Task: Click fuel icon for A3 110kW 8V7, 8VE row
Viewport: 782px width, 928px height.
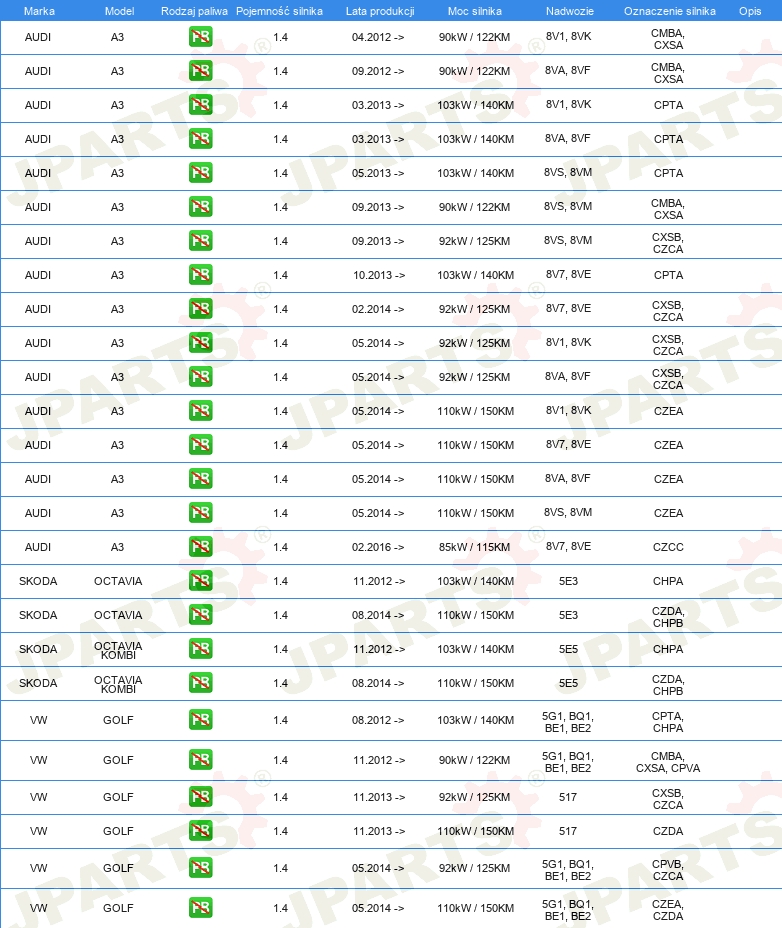Action: (201, 445)
